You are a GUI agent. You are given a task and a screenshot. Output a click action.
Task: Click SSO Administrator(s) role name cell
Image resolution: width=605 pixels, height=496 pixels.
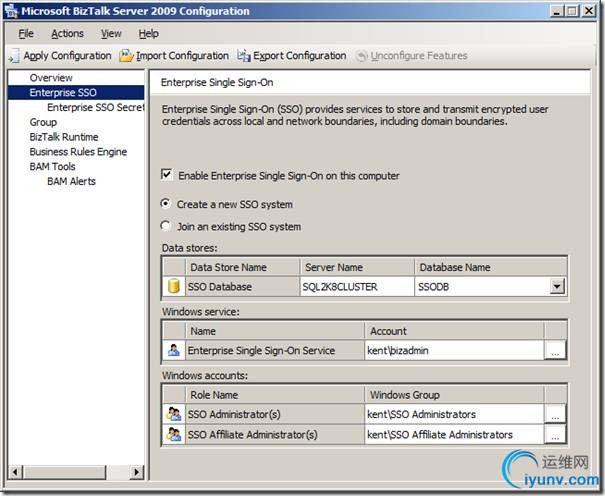coord(275,414)
